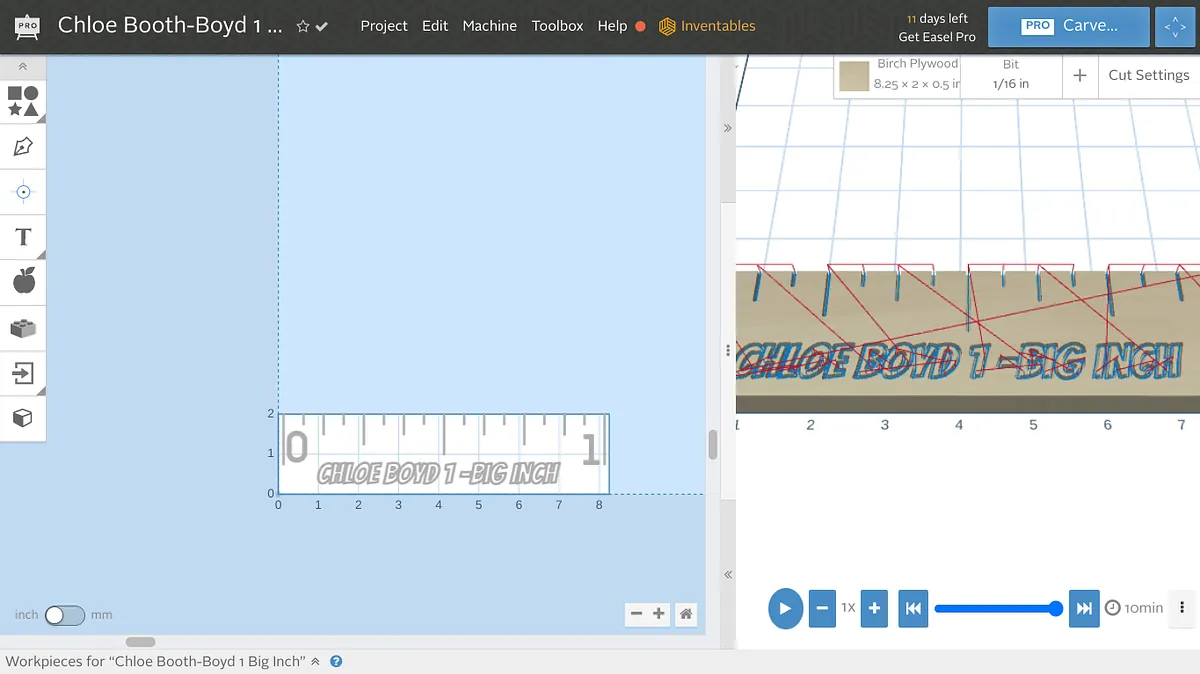Open the apple Icons library

[23, 282]
